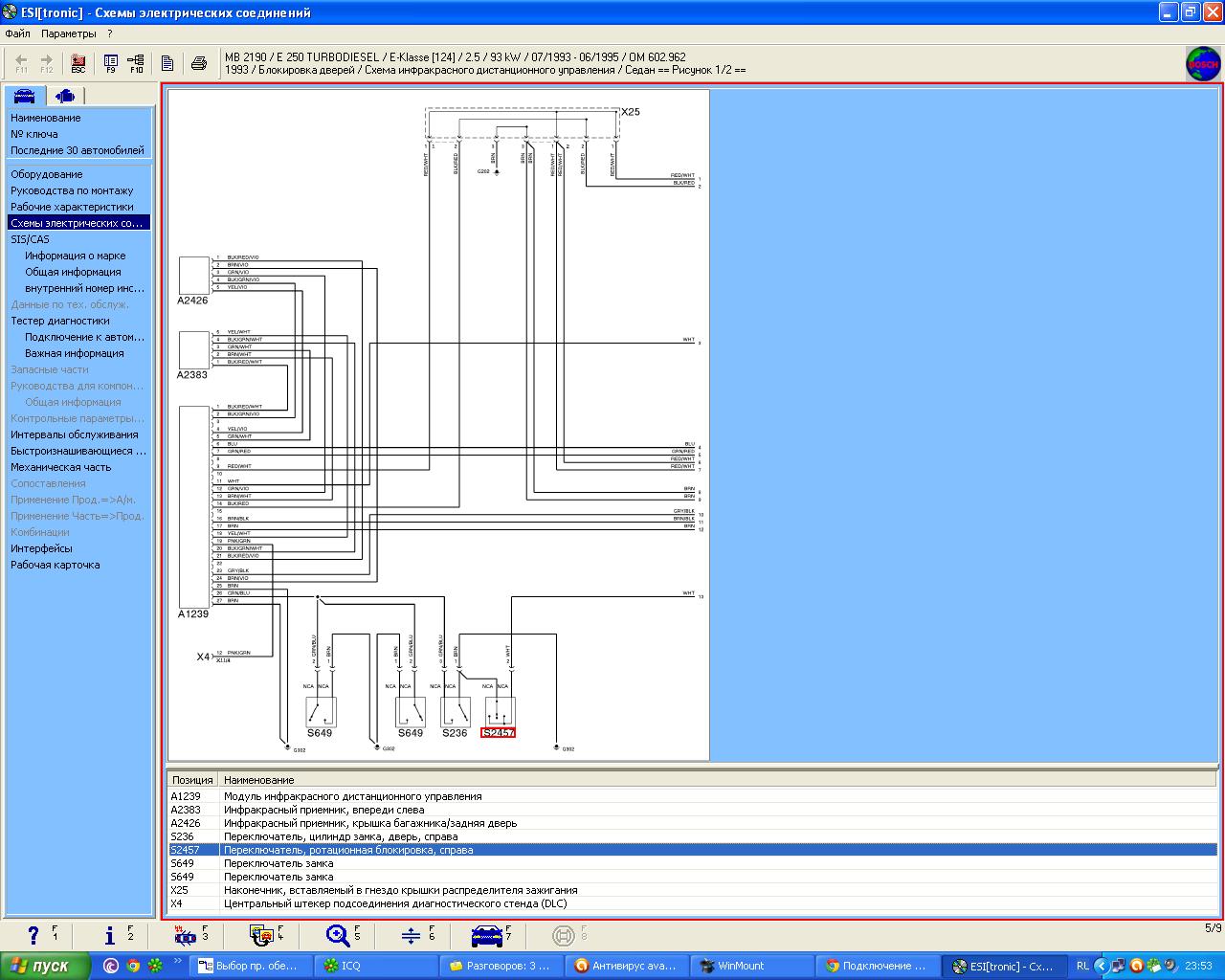
Task: Open Интервалы обслуживания in sidebar
Action: tap(74, 434)
